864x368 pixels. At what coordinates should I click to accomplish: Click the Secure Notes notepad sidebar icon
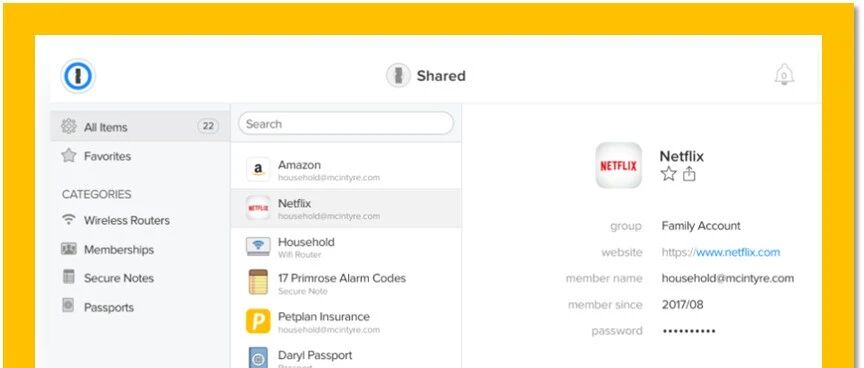[68, 277]
